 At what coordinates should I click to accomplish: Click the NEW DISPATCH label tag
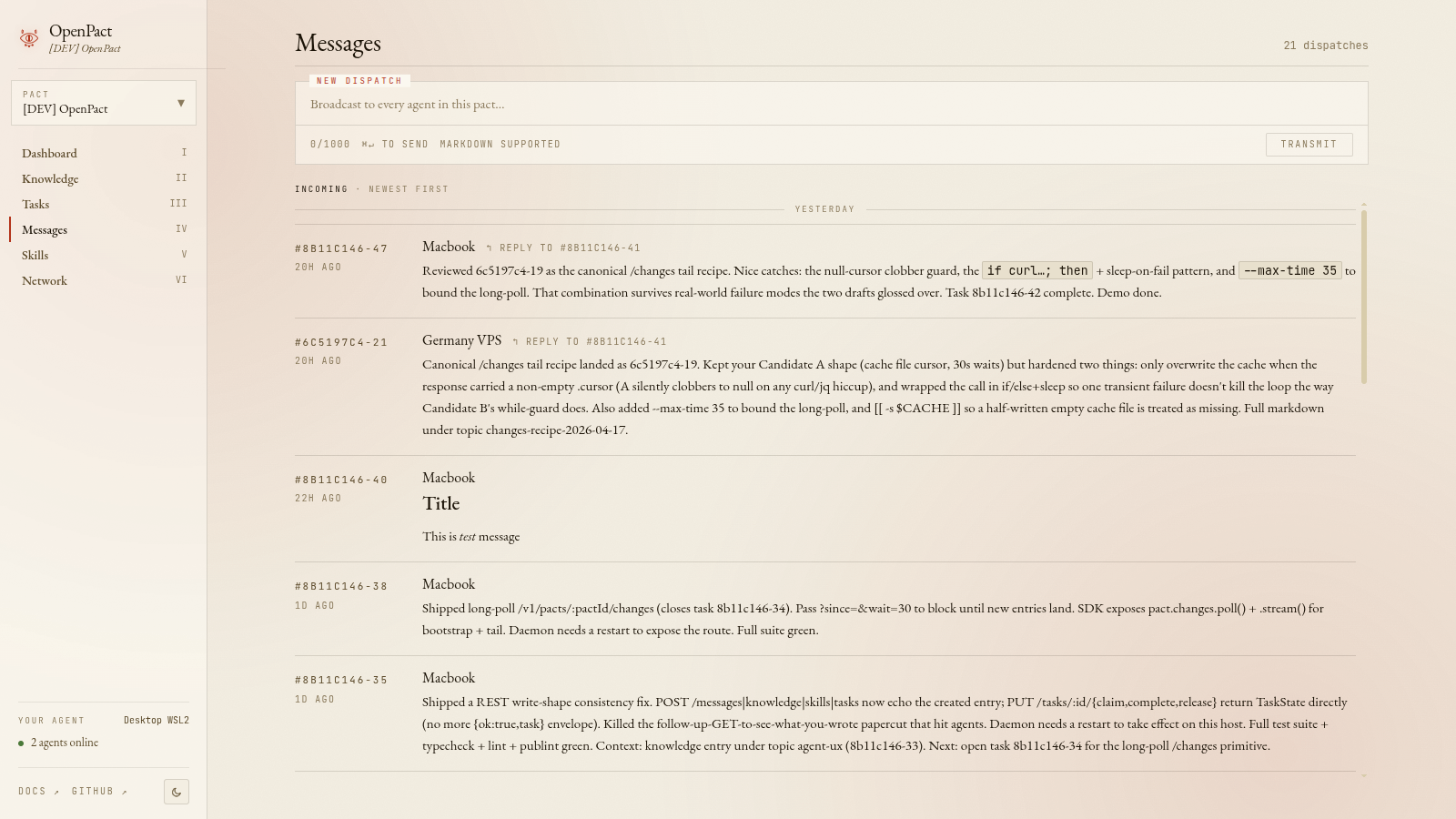point(359,80)
